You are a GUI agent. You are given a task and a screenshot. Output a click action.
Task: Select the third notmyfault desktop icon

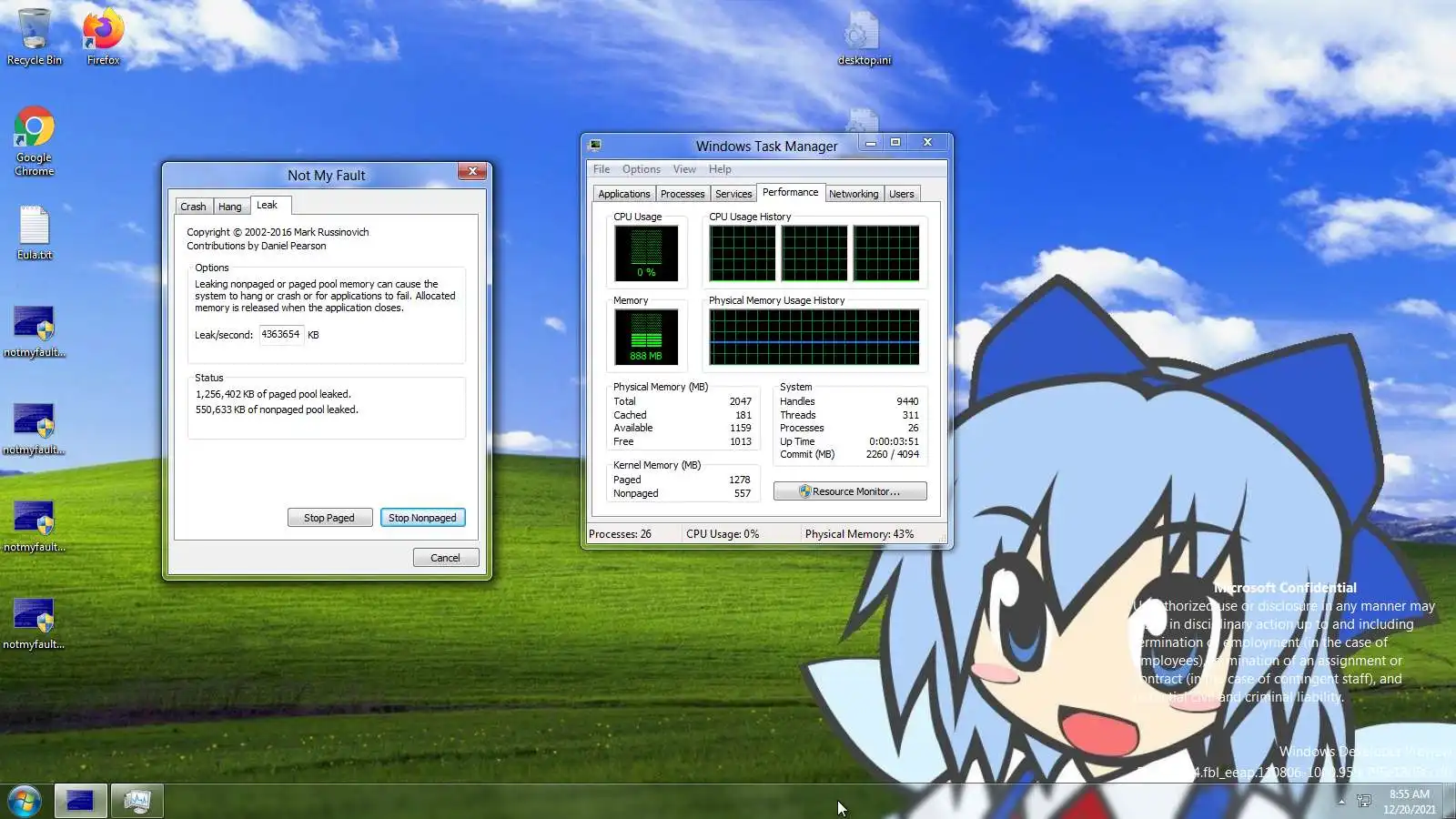tap(35, 527)
